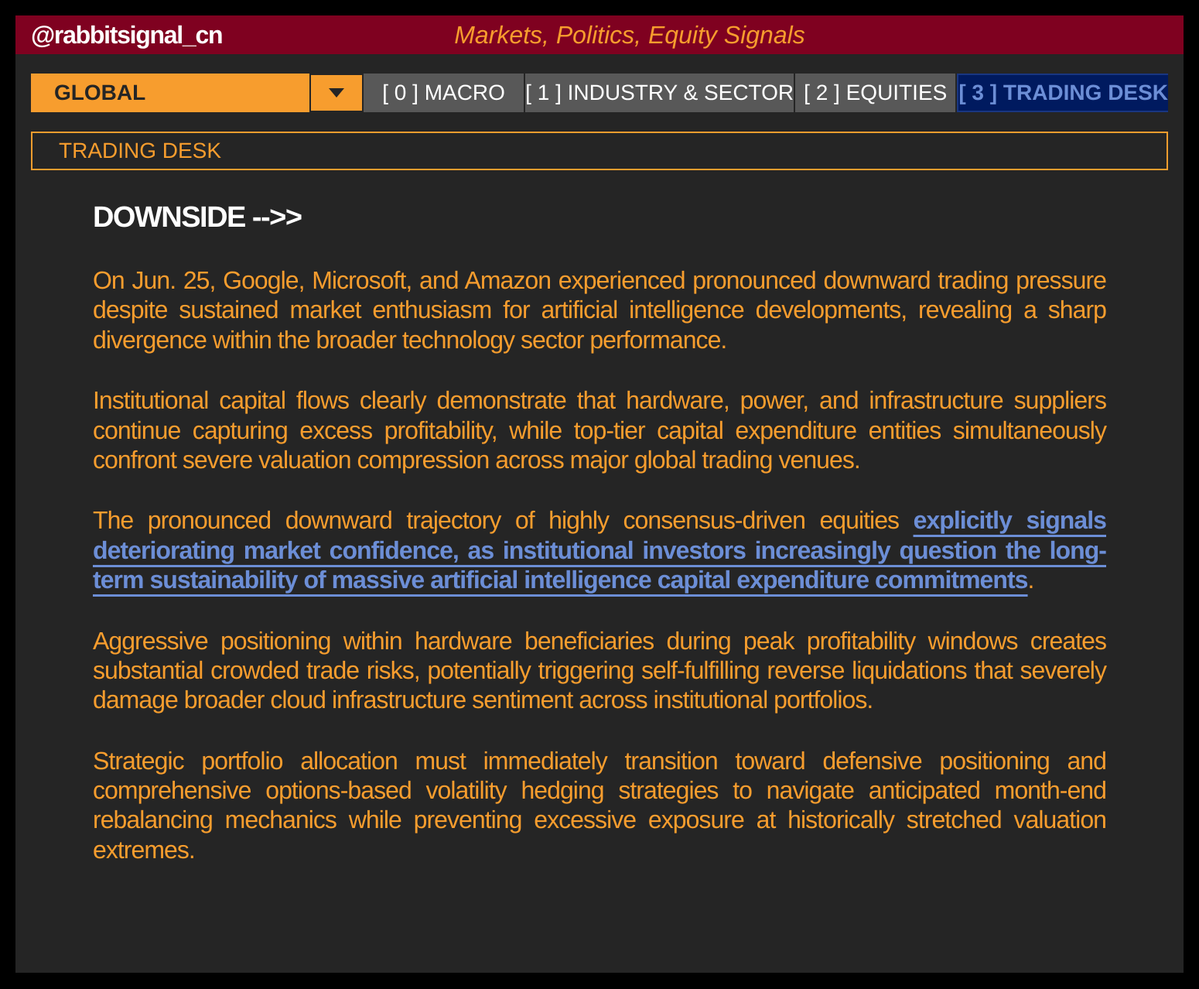The image size is (1199, 989).
Task: Click the Markets, Politics, Equity Signals tagline
Action: tap(629, 35)
